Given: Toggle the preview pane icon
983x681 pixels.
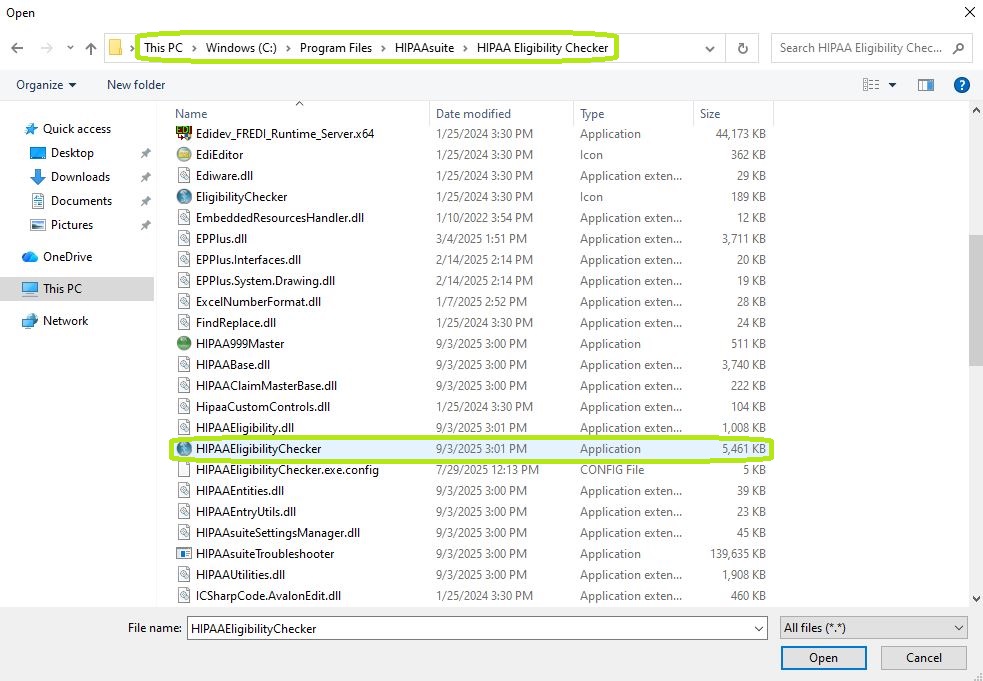Looking at the screenshot, I should click(925, 85).
